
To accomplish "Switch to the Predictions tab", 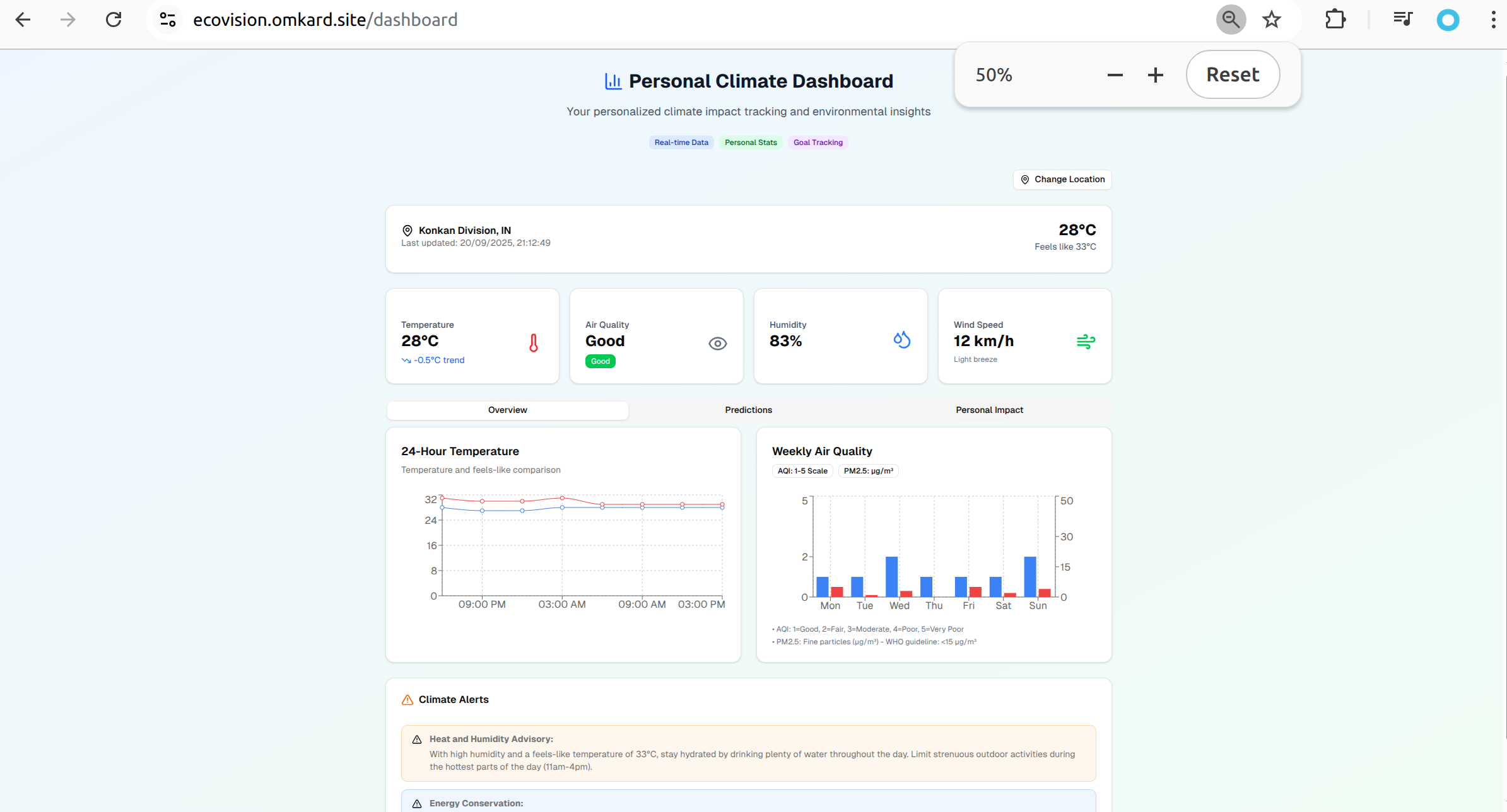I will 748,410.
